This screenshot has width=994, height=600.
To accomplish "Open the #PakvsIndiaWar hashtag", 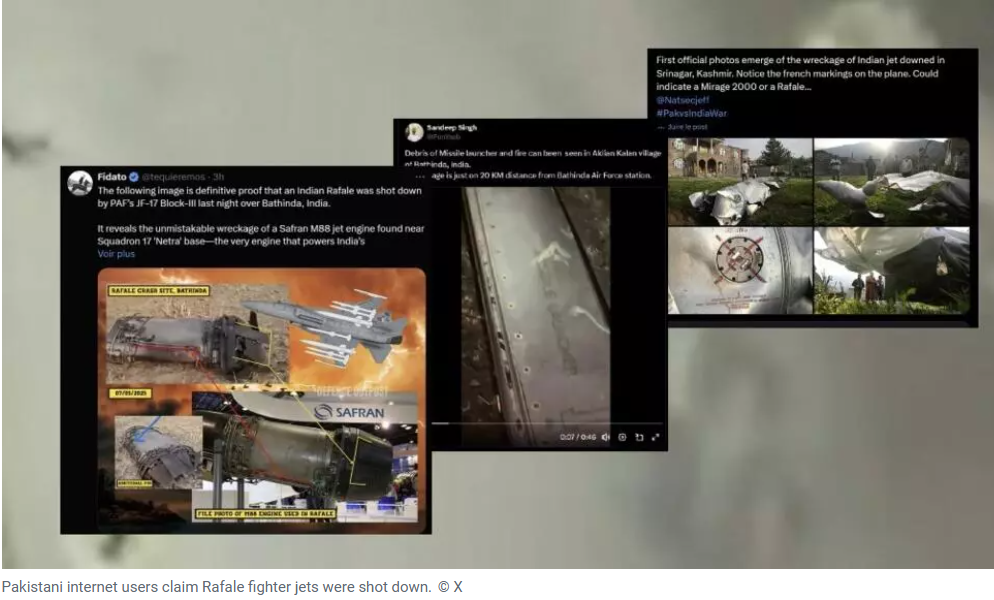I will pyautogui.click(x=692, y=114).
